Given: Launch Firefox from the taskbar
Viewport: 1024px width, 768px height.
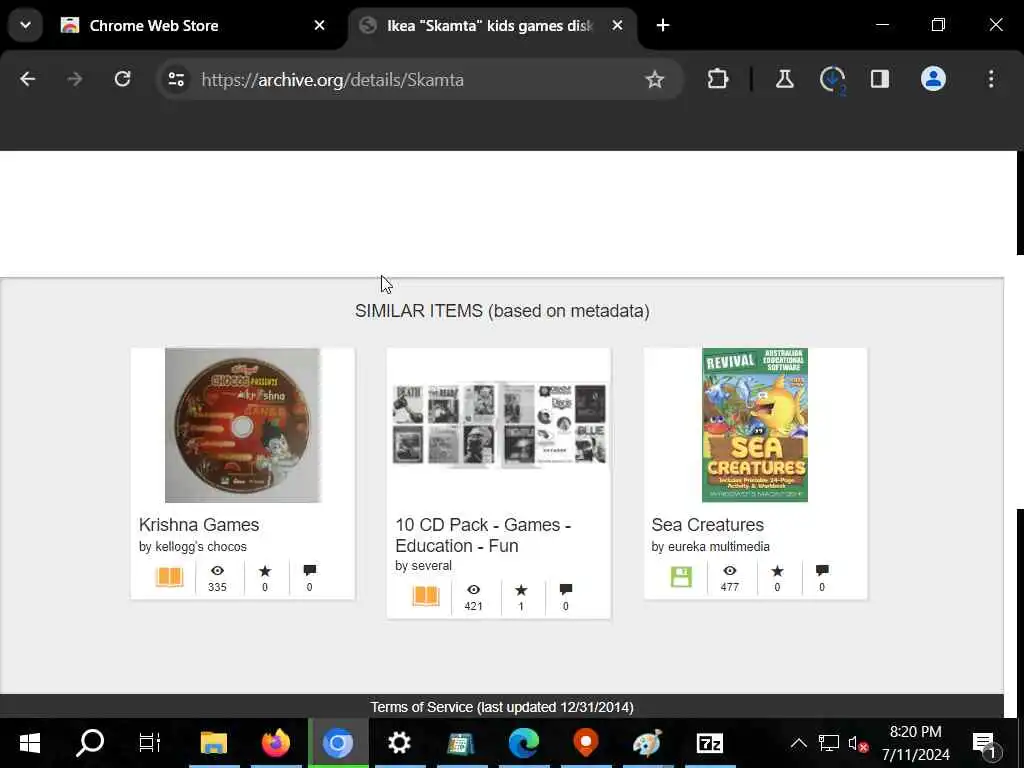Looking at the screenshot, I should tap(275, 743).
